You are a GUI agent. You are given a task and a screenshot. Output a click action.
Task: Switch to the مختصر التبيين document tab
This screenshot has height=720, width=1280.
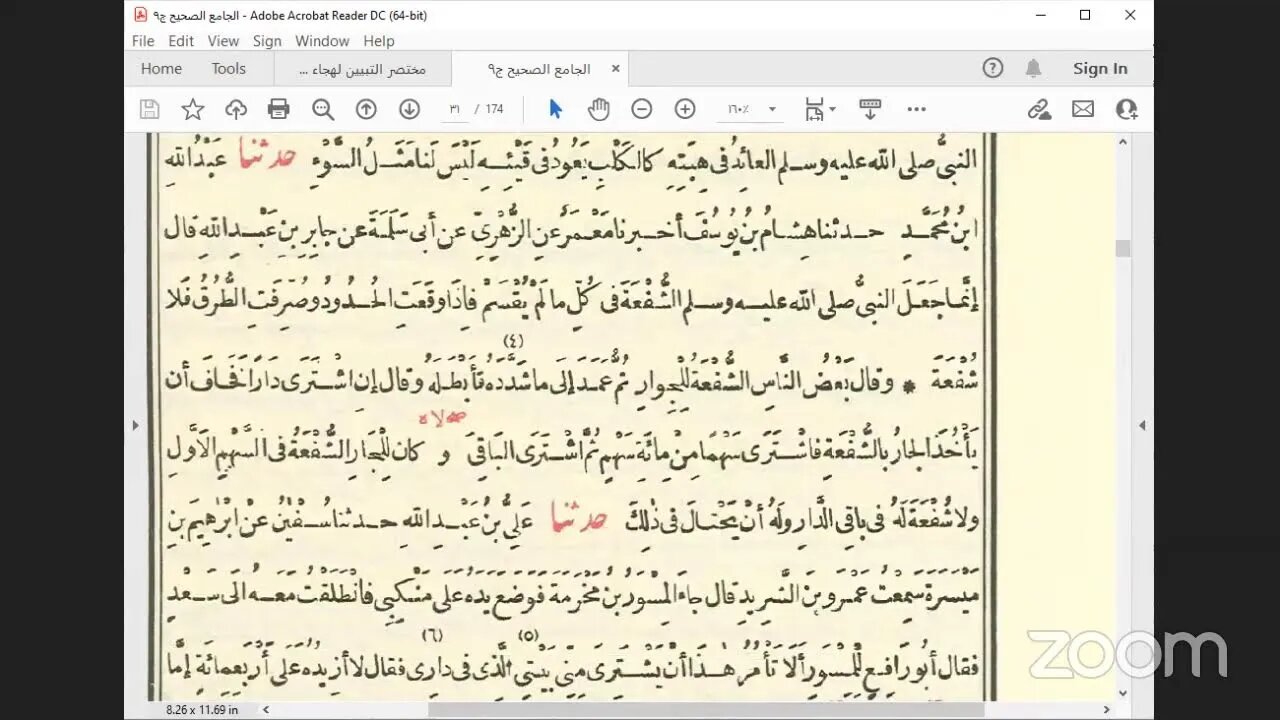362,69
